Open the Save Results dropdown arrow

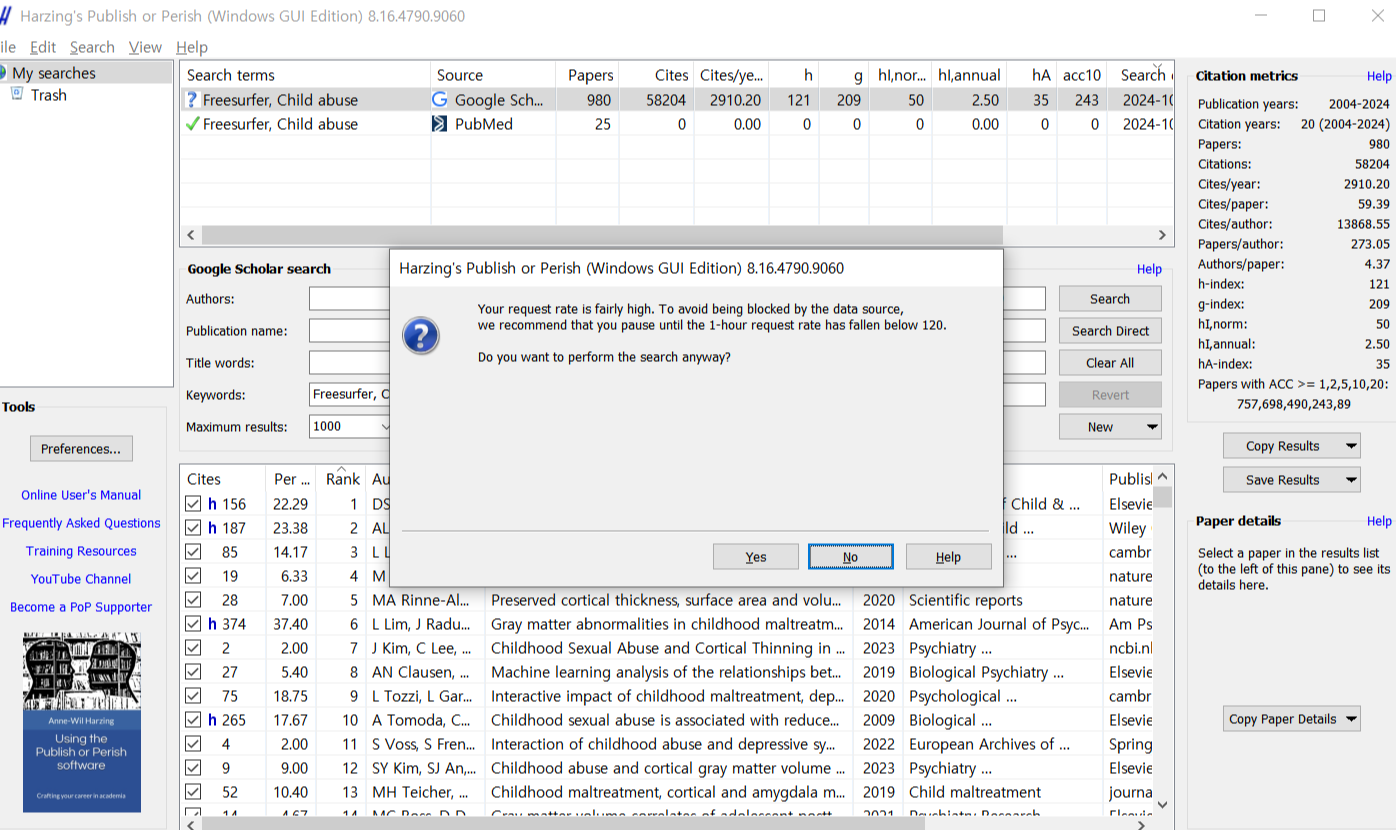pyautogui.click(x=1351, y=480)
